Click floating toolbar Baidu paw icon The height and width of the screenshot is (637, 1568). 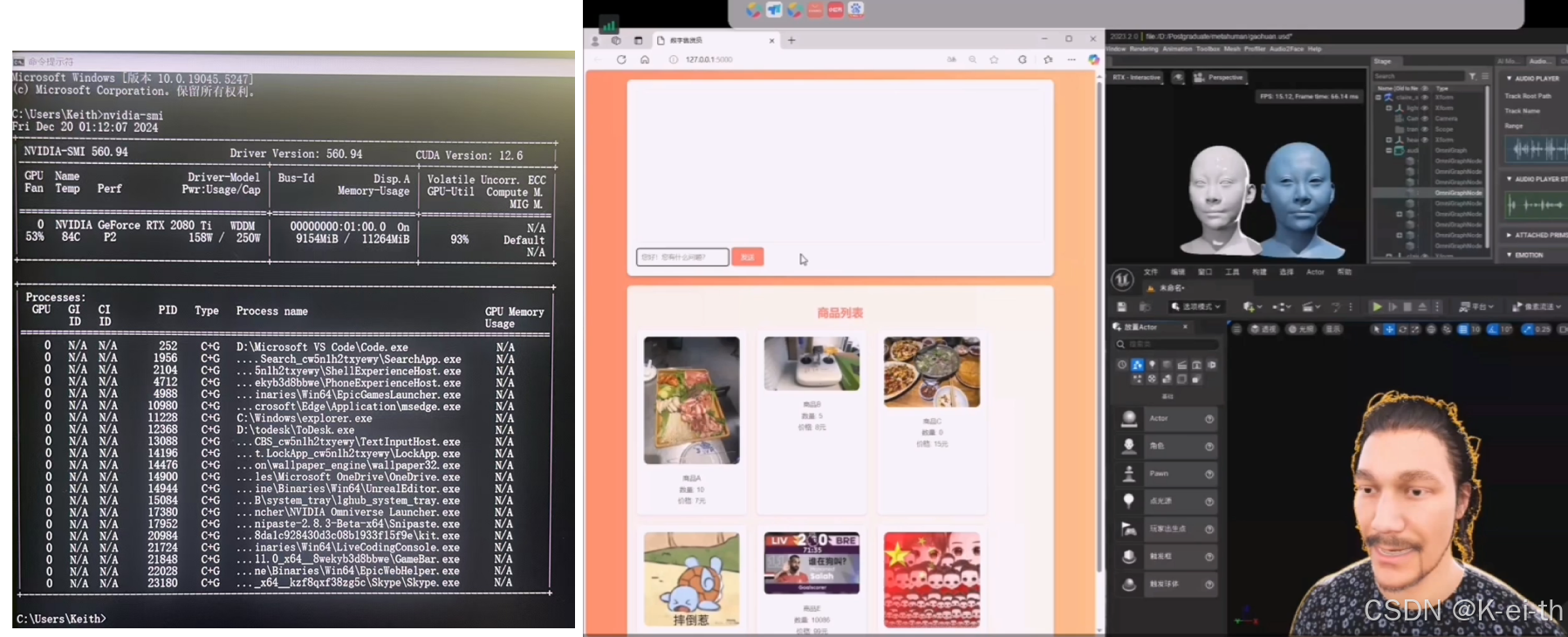point(857,10)
